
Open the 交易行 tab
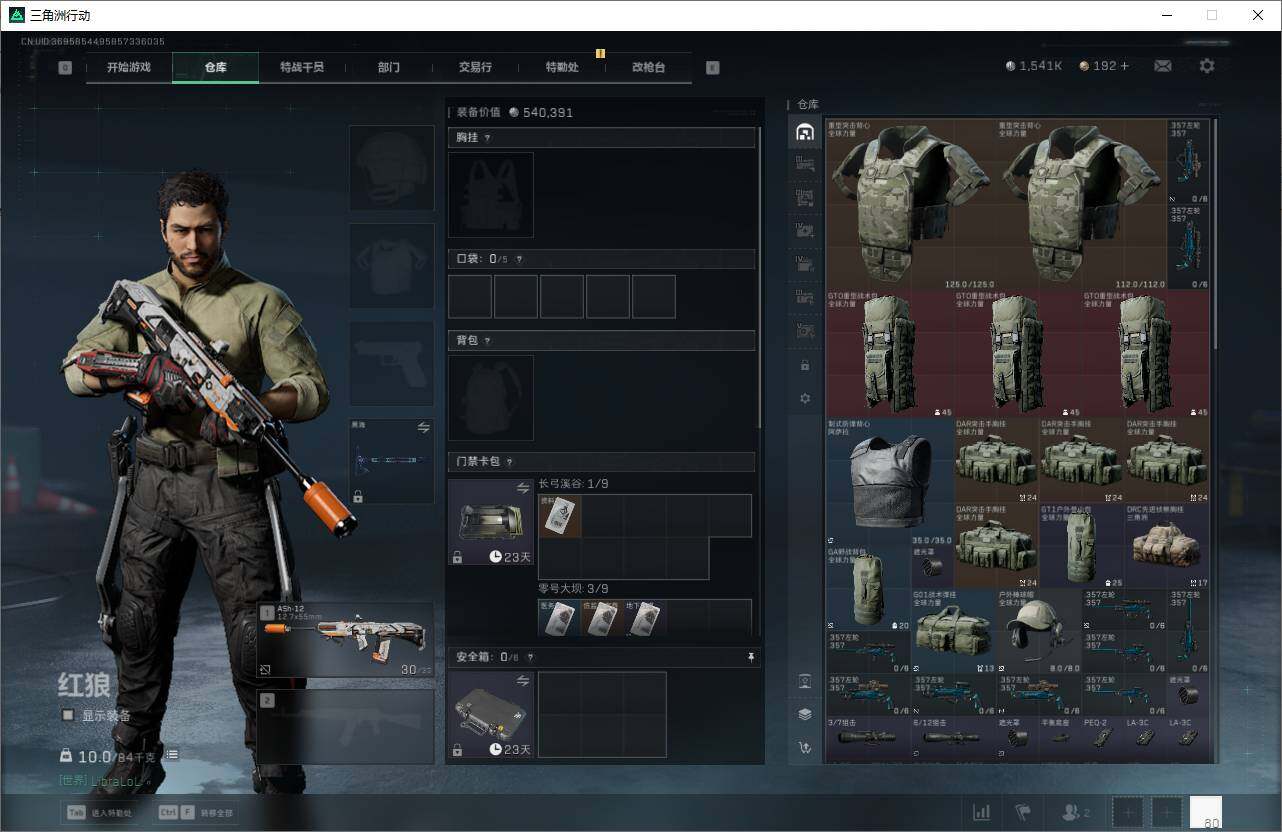[x=475, y=67]
